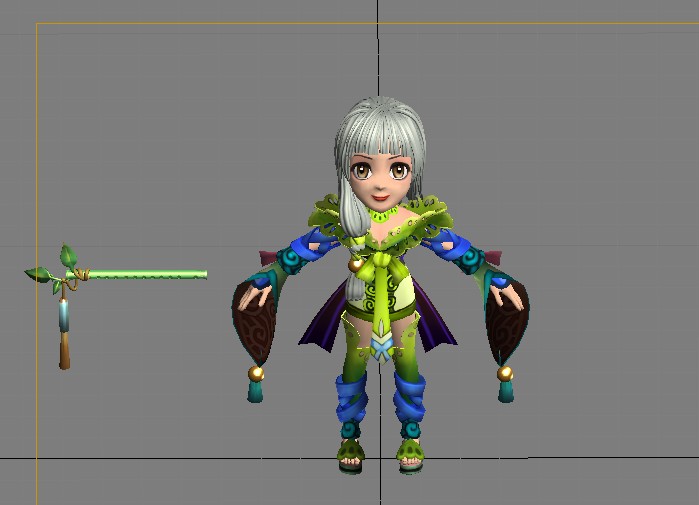This screenshot has width=699, height=505.
Task: Click the gold bead under staff-side sleeve
Action: 256,373
